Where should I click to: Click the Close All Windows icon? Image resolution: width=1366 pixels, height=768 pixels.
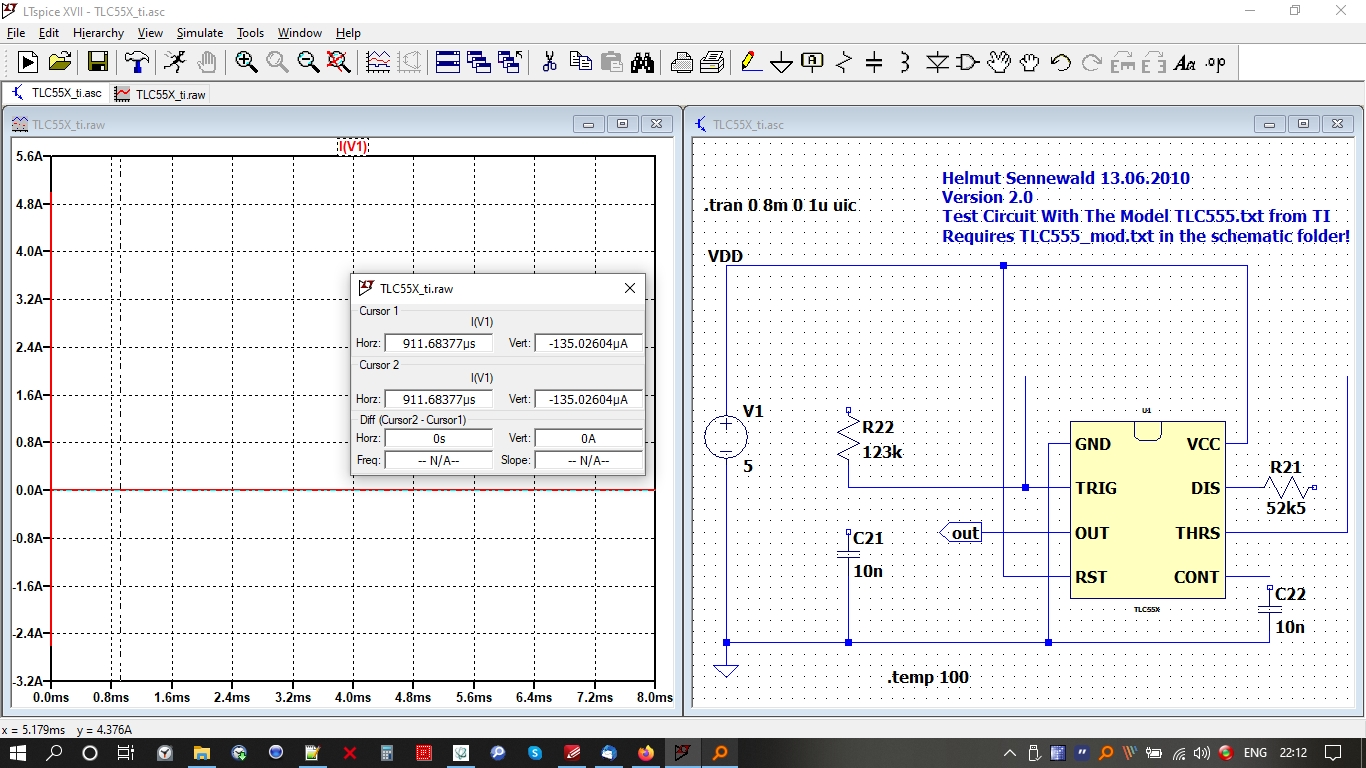(510, 62)
